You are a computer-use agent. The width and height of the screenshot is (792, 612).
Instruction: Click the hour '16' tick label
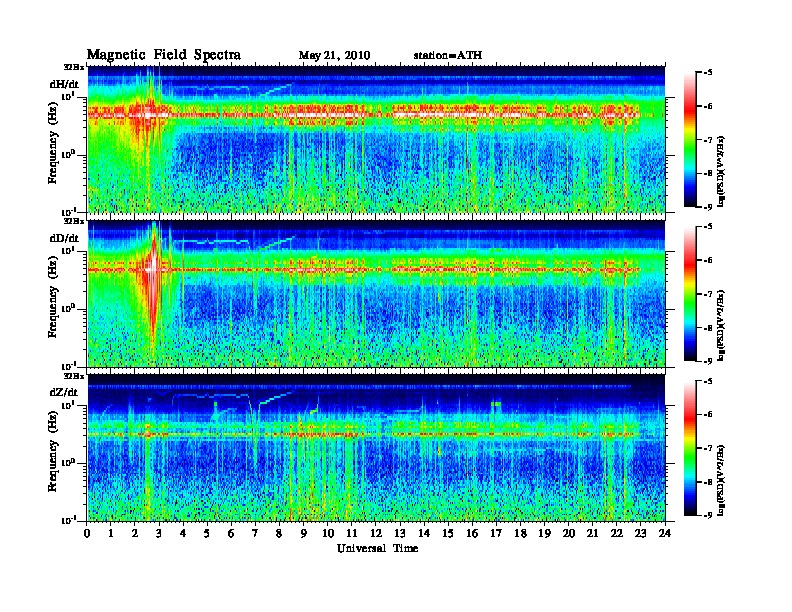coord(472,533)
